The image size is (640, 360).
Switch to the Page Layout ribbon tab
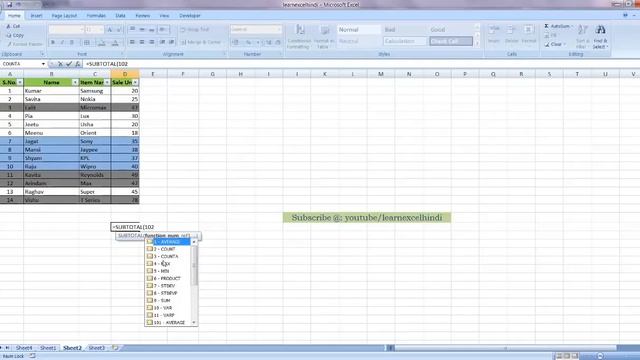click(64, 16)
